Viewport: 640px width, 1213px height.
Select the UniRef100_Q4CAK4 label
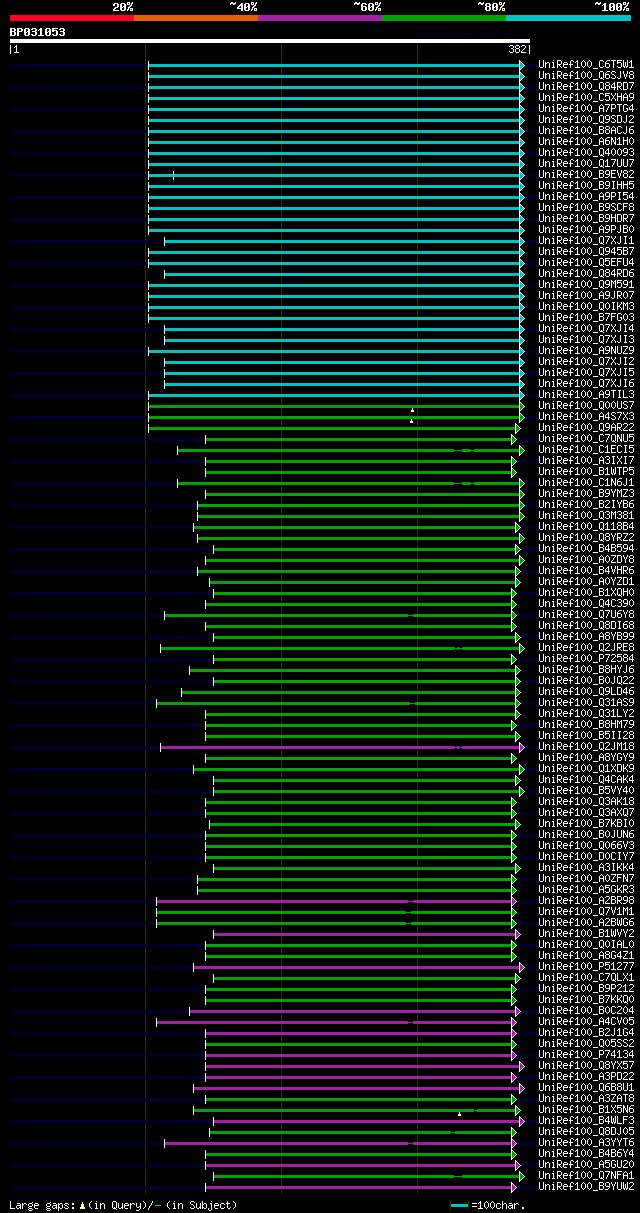(x=586, y=779)
